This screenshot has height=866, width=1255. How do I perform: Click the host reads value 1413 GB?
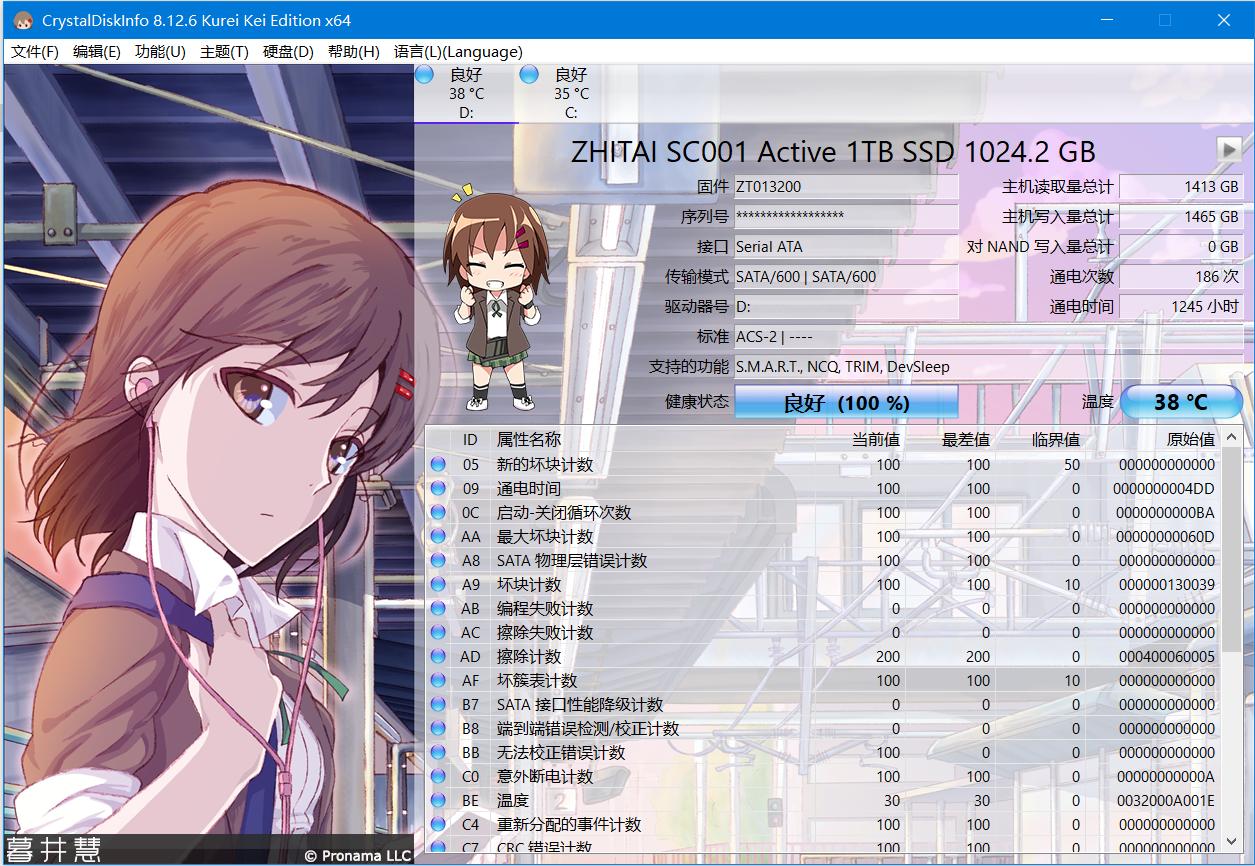point(1181,186)
